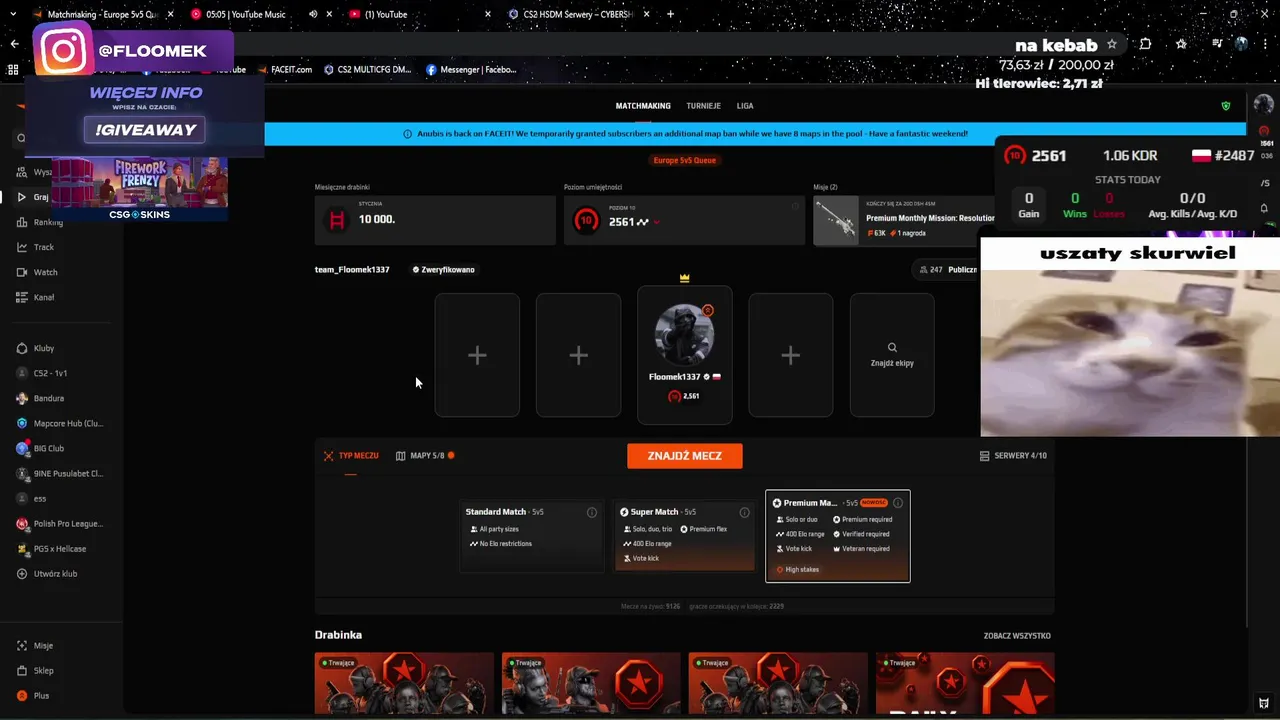
Task: Click Super Match info icon
Action: 744,512
